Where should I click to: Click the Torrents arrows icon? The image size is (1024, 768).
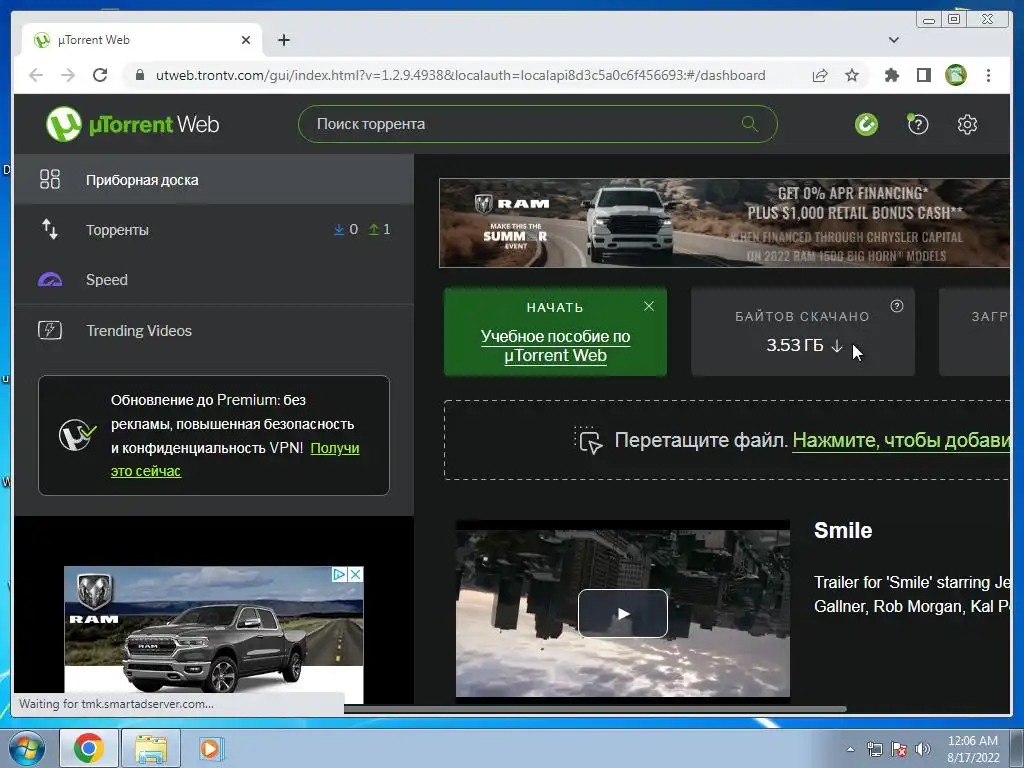coord(50,229)
